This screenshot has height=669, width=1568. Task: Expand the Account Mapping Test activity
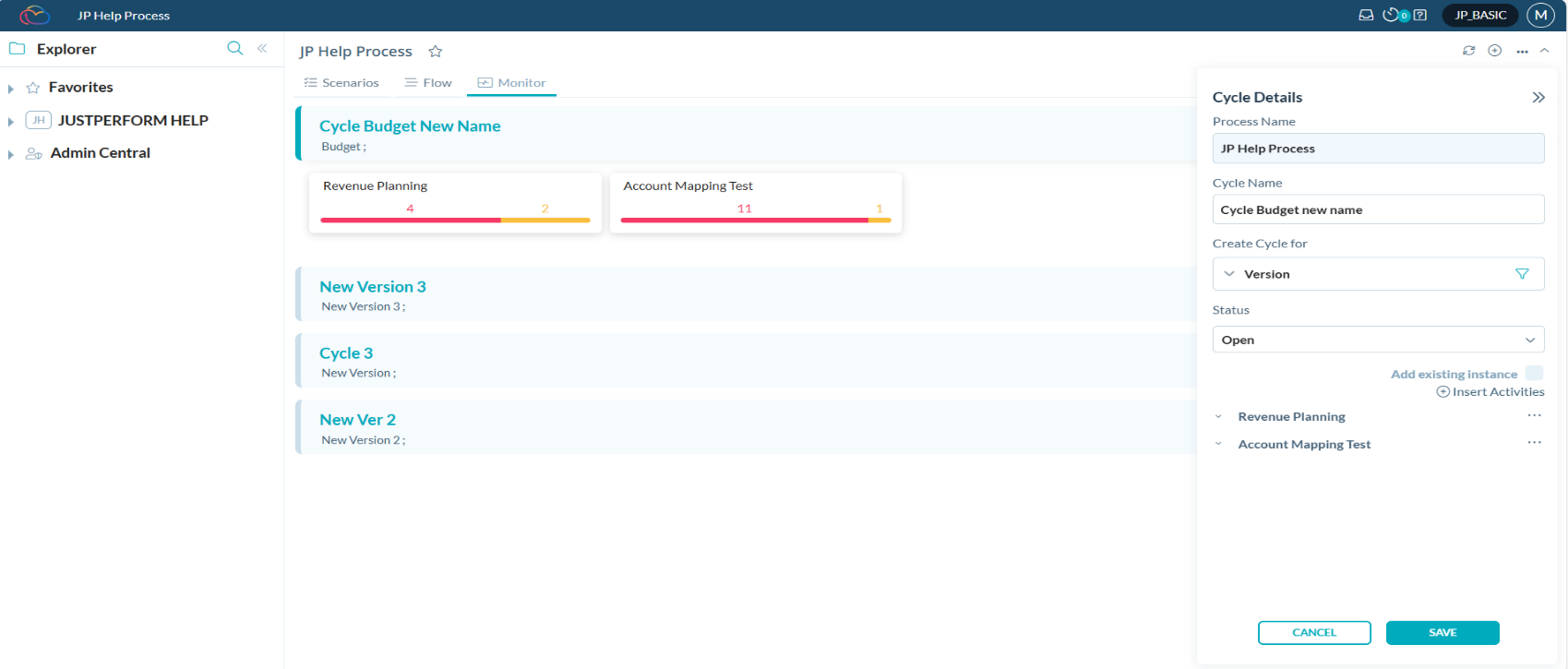click(1218, 445)
